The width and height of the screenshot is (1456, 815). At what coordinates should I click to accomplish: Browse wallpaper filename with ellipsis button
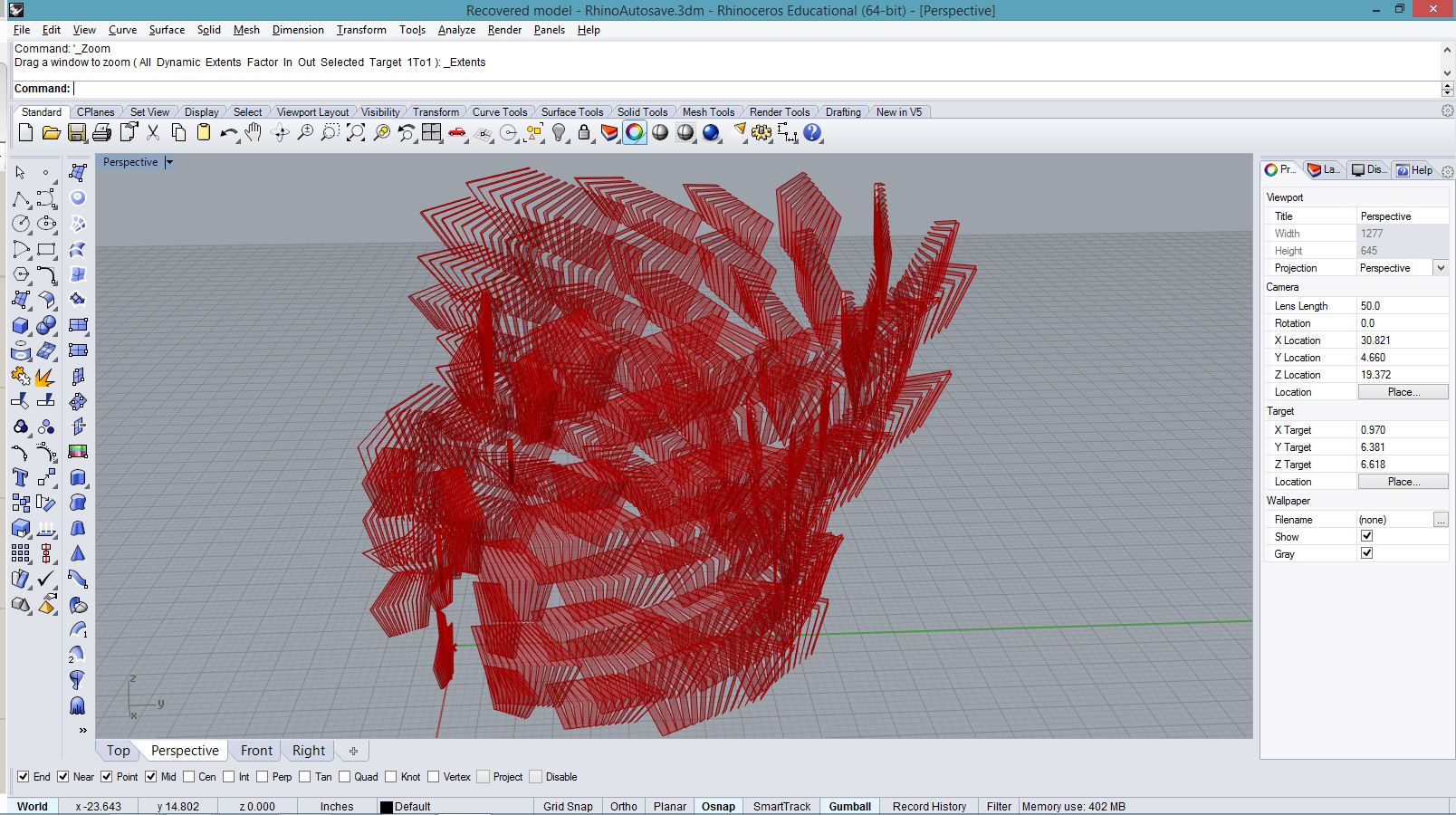[1440, 520]
